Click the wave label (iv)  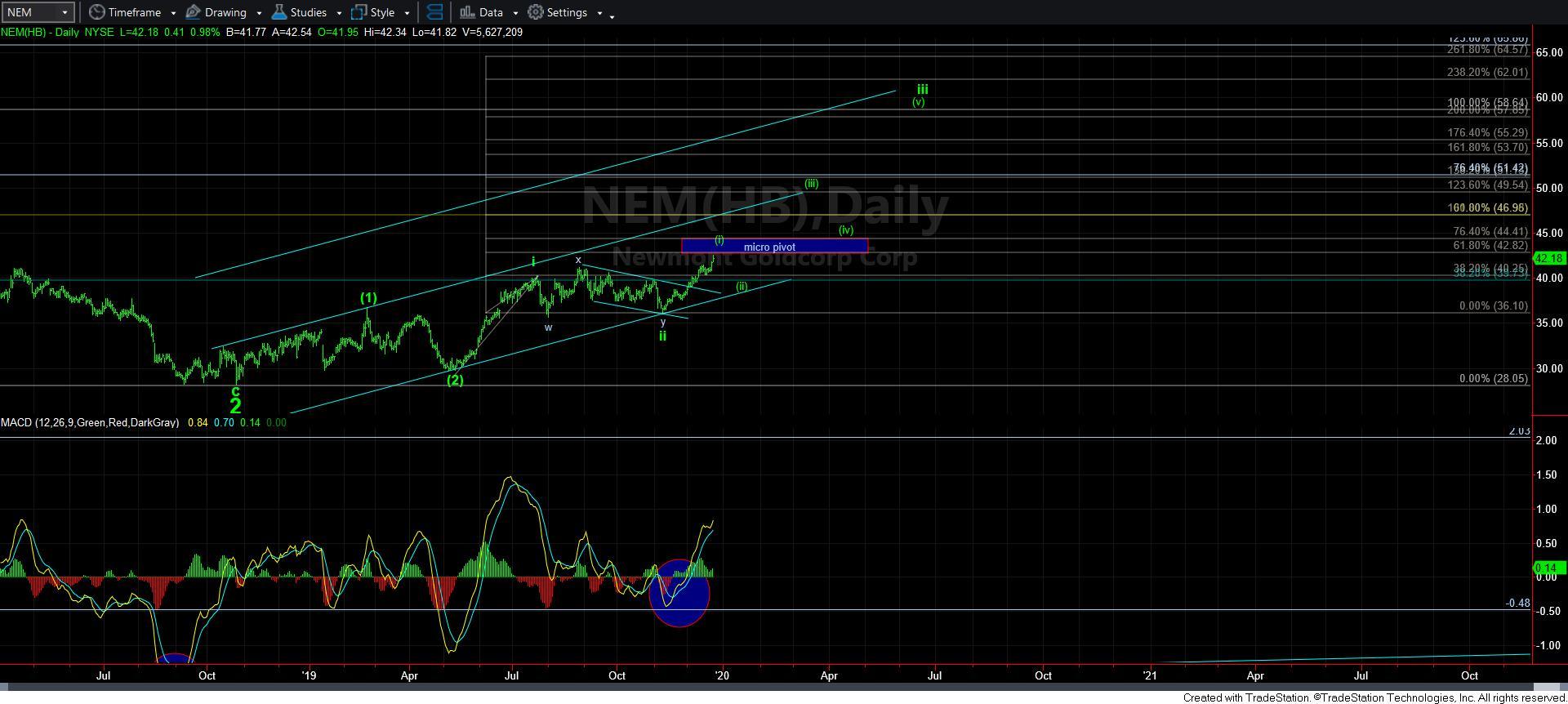(846, 230)
